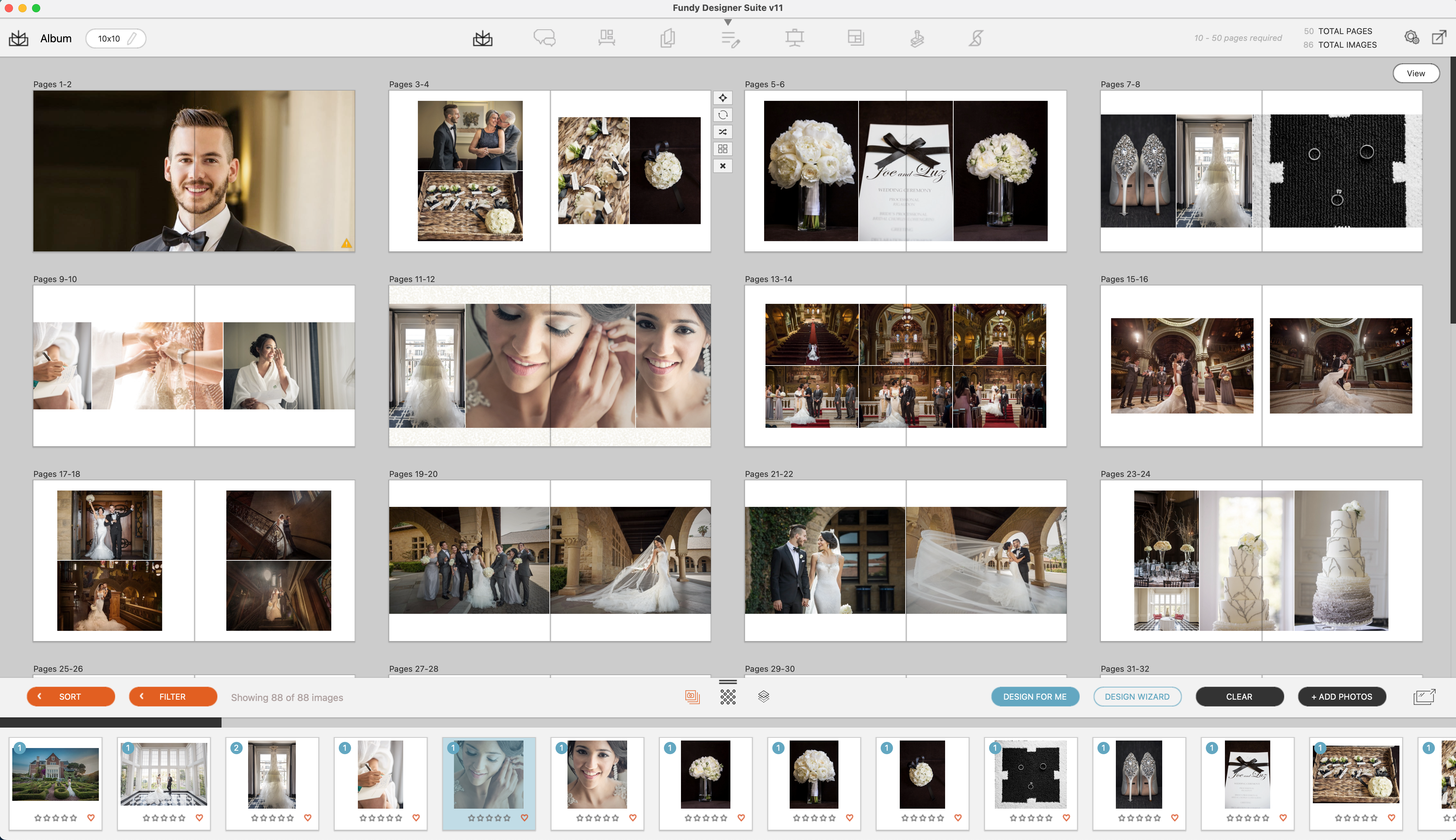Rate the smiling bride portrait using its stars

pos(597,818)
